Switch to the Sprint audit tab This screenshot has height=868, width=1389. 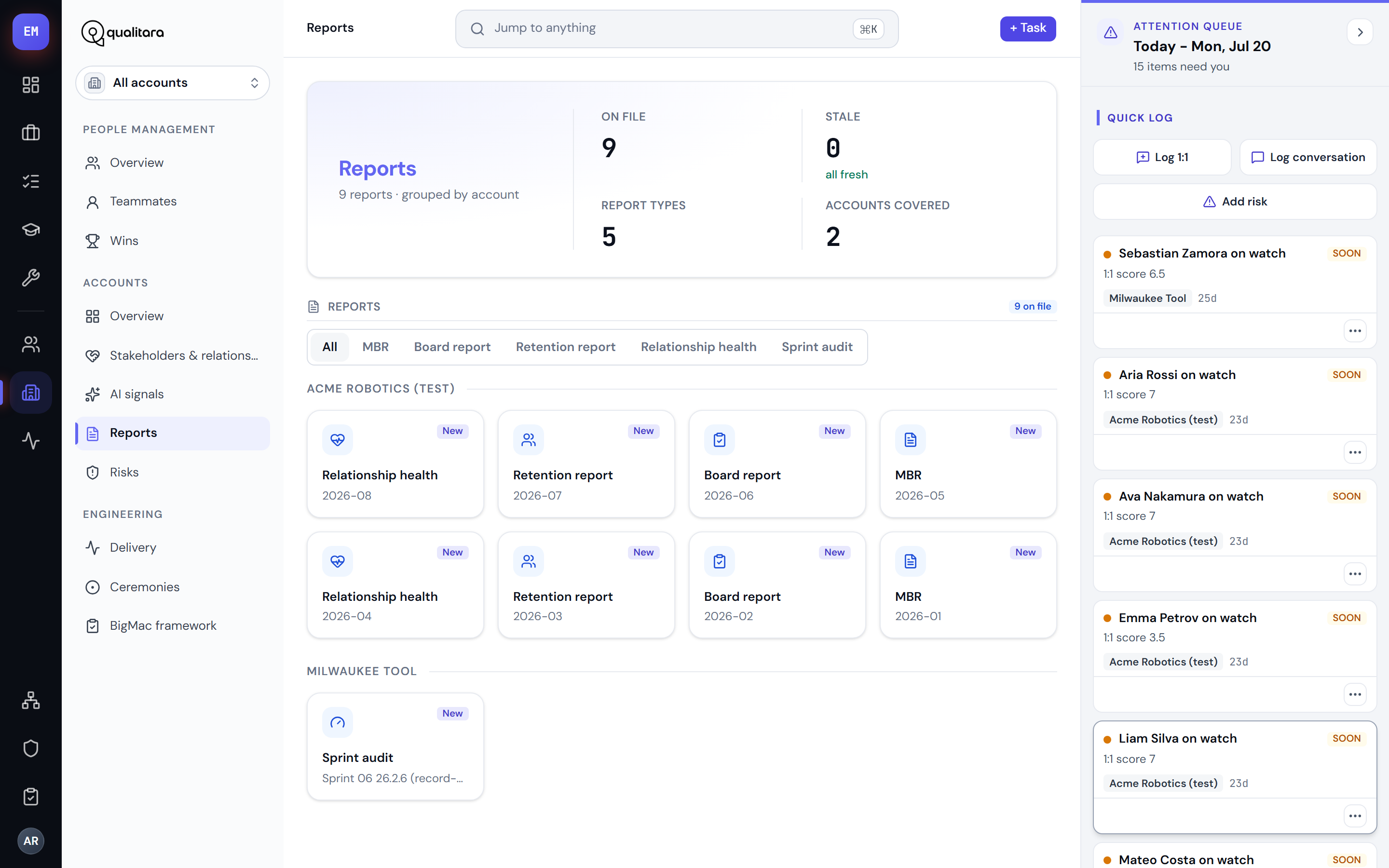click(x=817, y=347)
